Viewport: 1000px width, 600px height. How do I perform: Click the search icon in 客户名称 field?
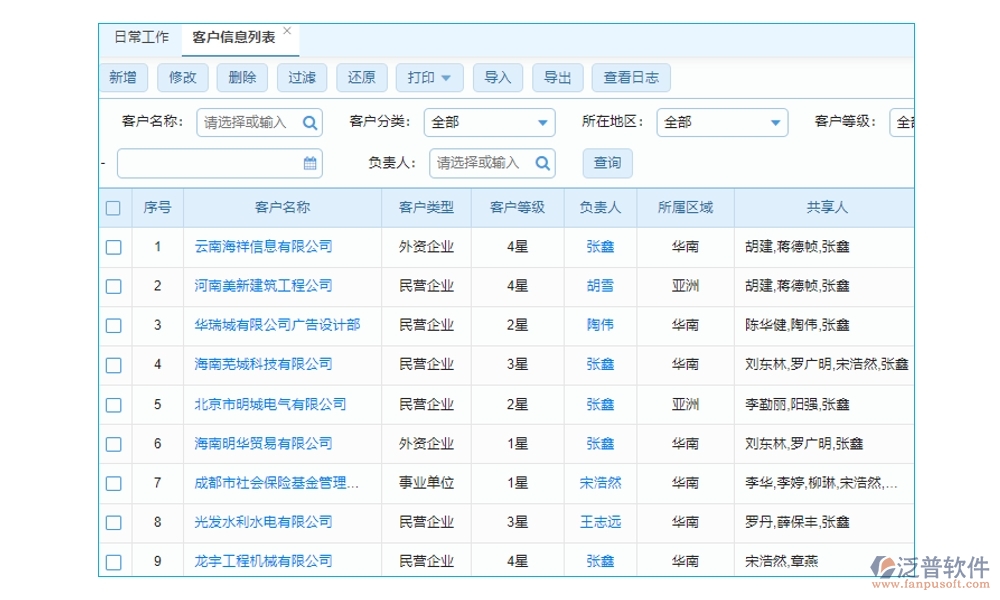pyautogui.click(x=312, y=122)
